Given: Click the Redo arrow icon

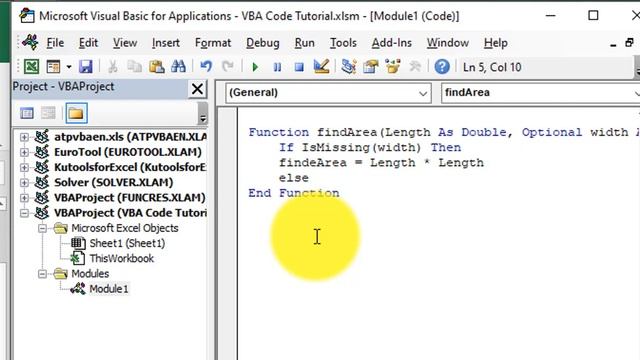Looking at the screenshot, I should (x=228, y=67).
